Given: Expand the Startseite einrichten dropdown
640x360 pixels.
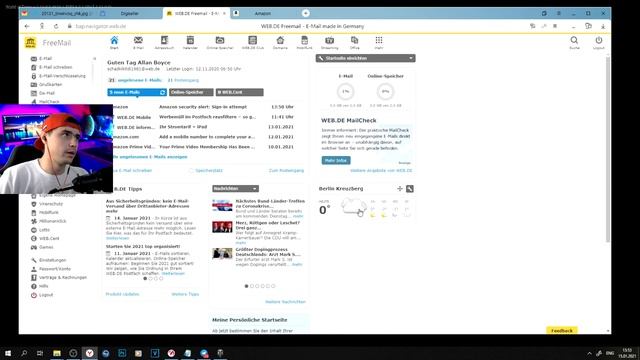Looking at the screenshot, I should (x=365, y=58).
